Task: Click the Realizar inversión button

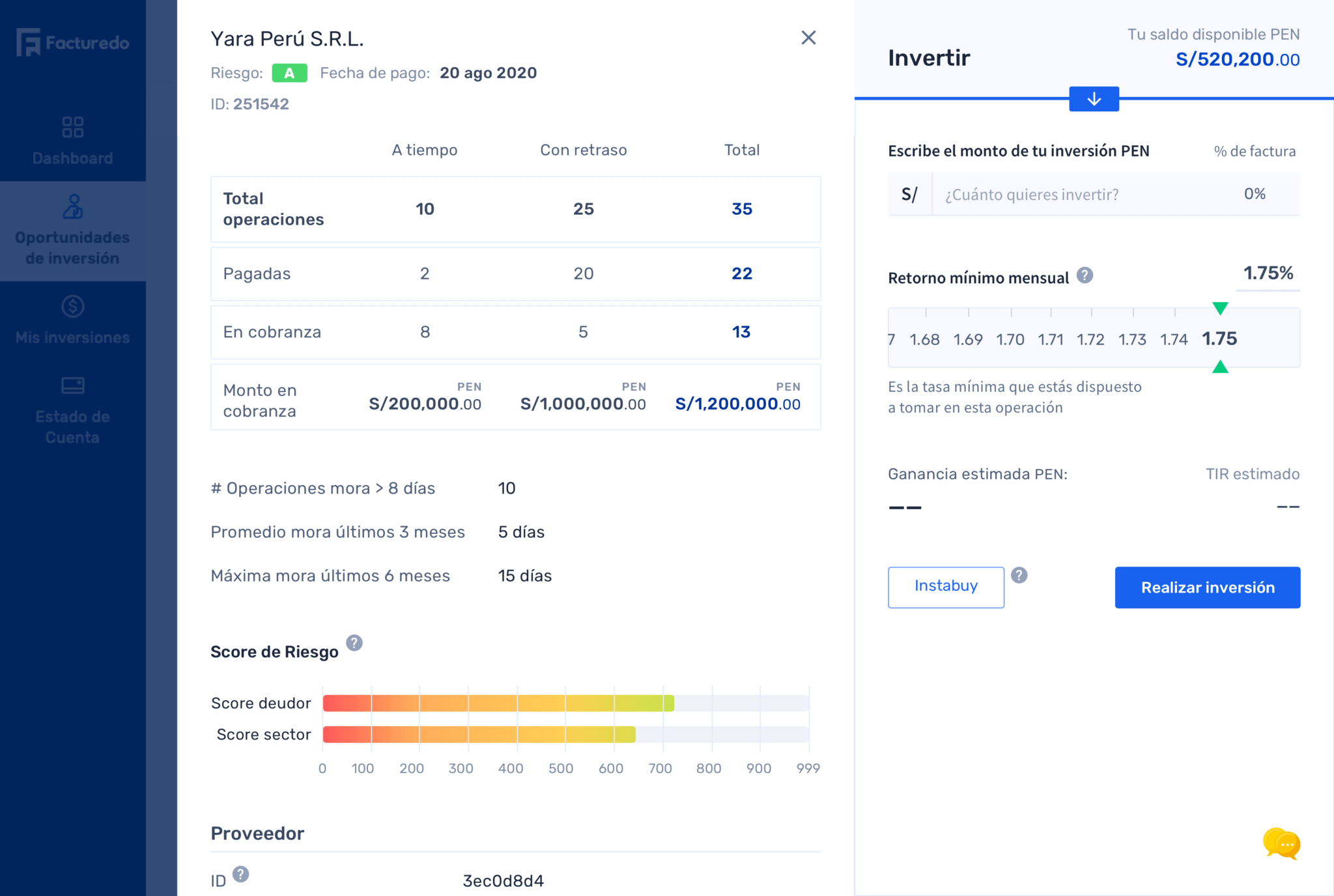Action: click(x=1208, y=587)
